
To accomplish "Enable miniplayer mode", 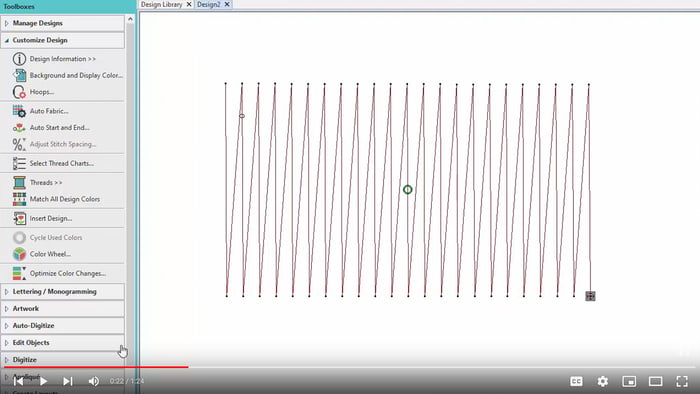I will point(629,381).
